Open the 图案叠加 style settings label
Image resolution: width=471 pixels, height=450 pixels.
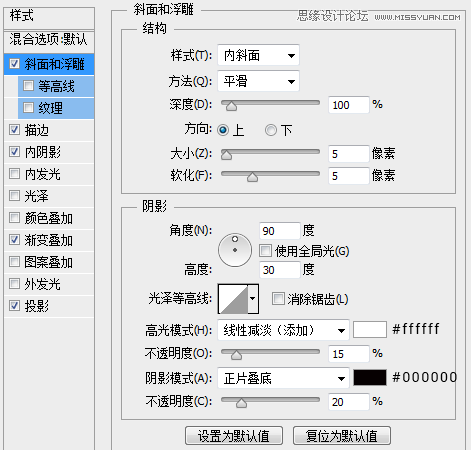[x=49, y=262]
